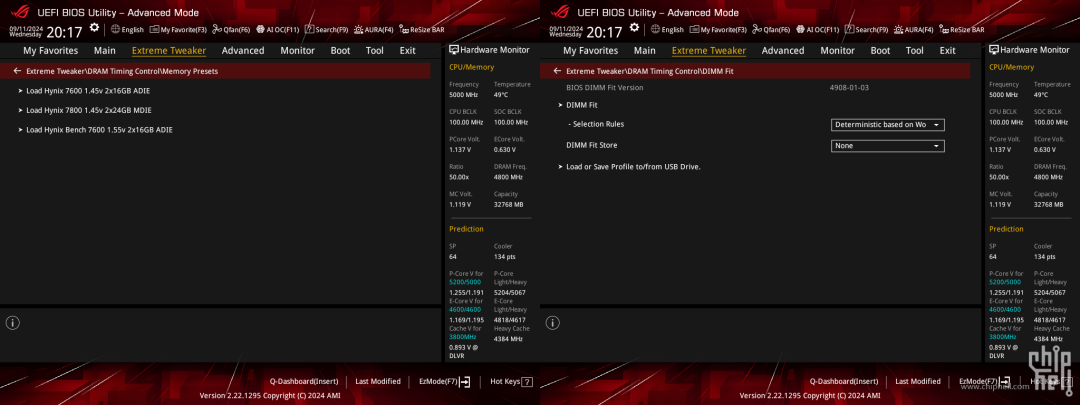Select Load Hynix 7800 1.45v 2x24GB MDIE
The width and height of the screenshot is (1080, 405).
click(x=88, y=110)
